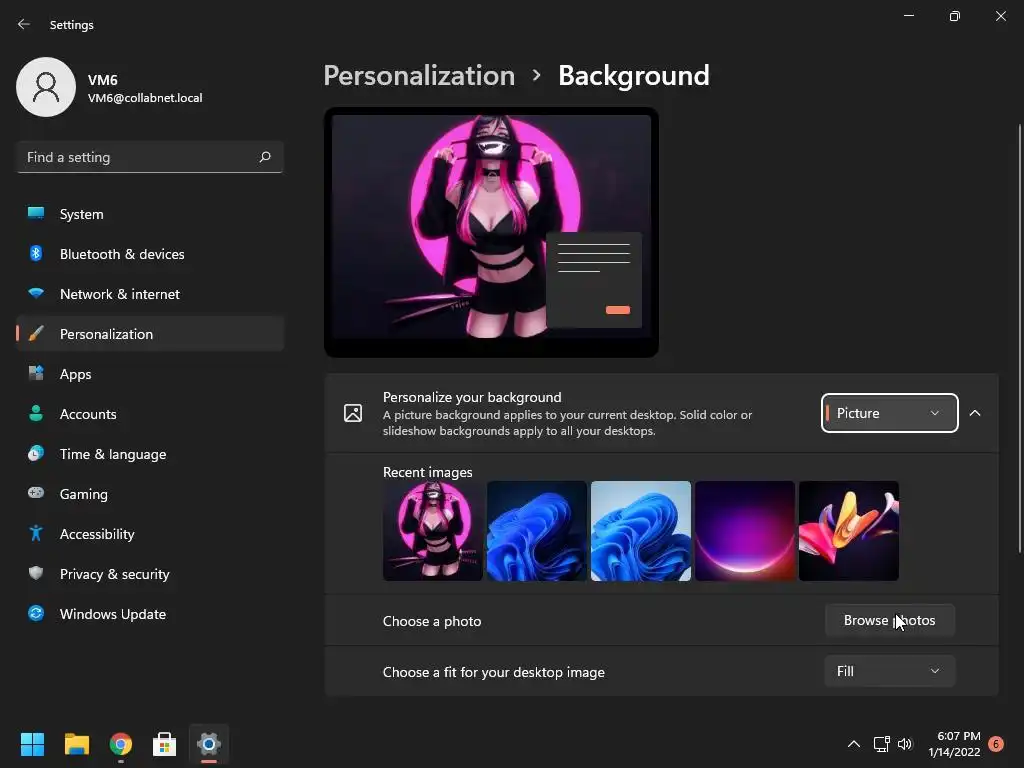Click the volume speaker tray icon
This screenshot has height=768, width=1024.
904,744
